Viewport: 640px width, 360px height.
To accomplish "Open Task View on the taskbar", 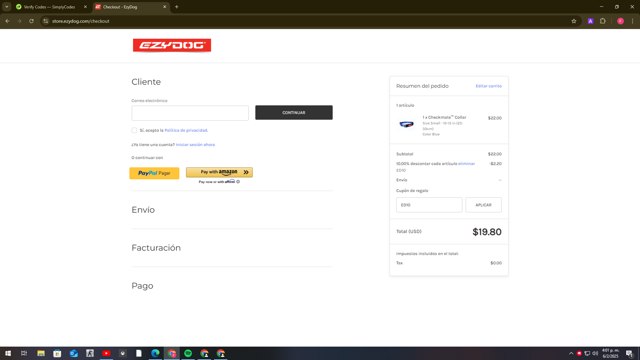I will point(24,353).
